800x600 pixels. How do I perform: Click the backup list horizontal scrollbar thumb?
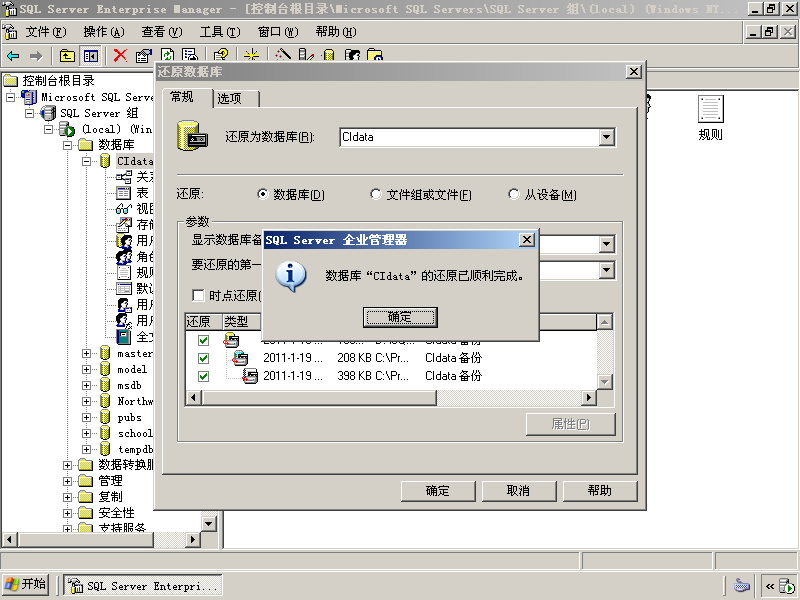[319, 397]
